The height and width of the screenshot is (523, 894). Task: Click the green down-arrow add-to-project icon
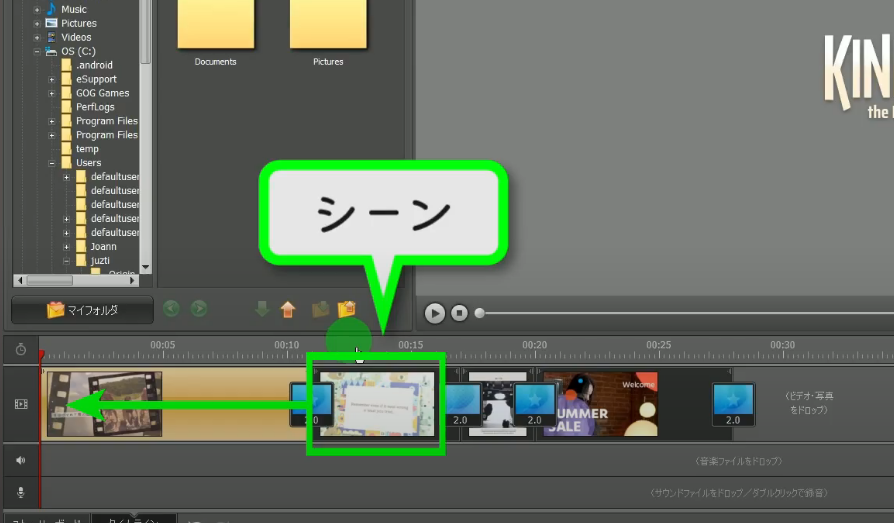pyautogui.click(x=262, y=309)
